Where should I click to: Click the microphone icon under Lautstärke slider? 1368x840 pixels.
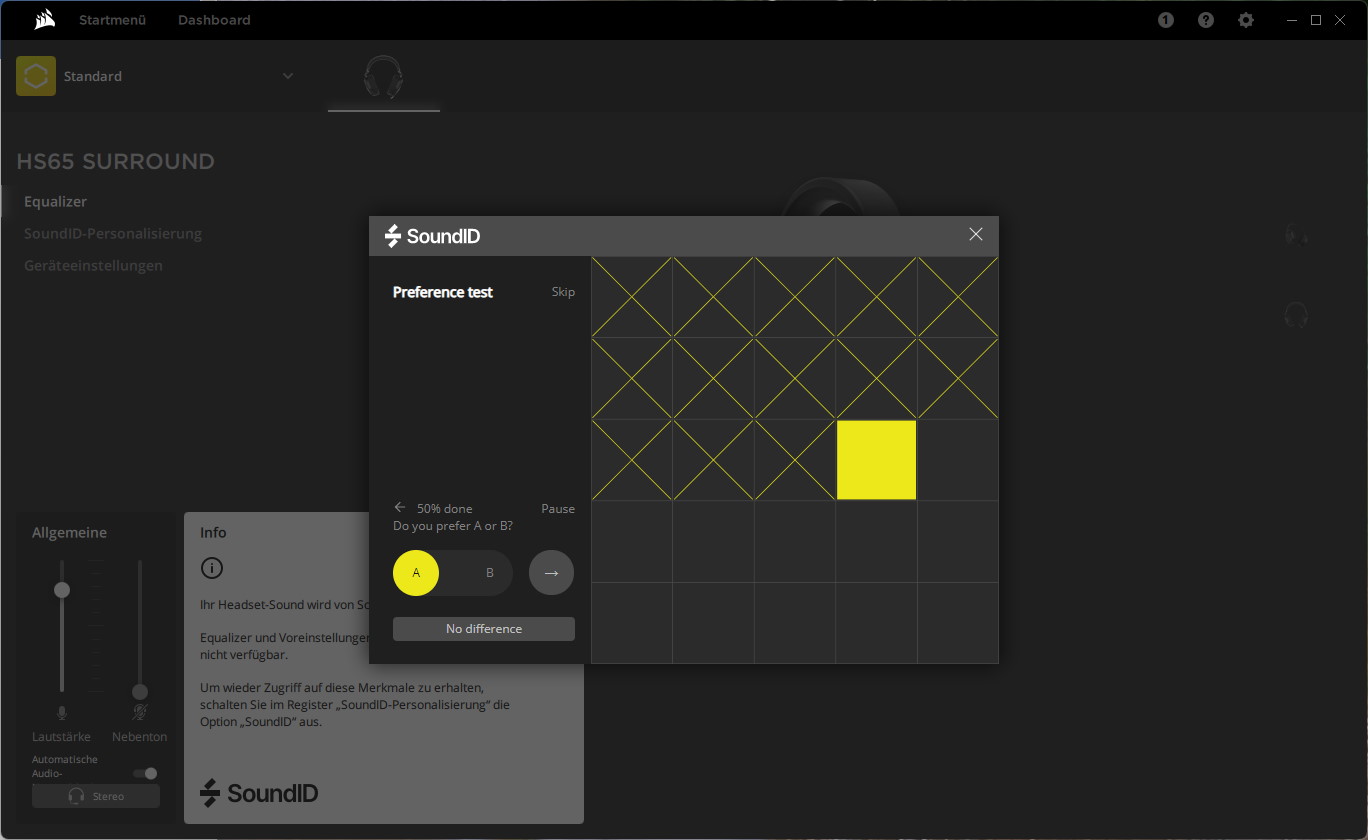coord(62,712)
